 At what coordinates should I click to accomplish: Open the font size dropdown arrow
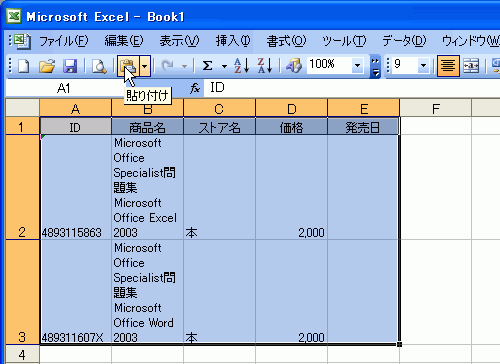tap(423, 65)
